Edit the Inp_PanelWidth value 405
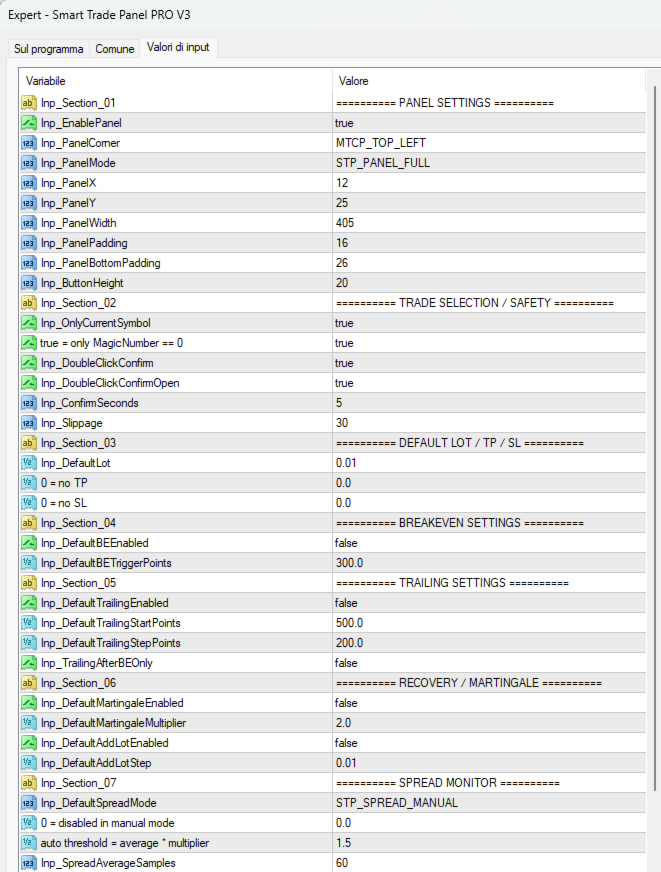This screenshot has width=661, height=872. pos(489,223)
